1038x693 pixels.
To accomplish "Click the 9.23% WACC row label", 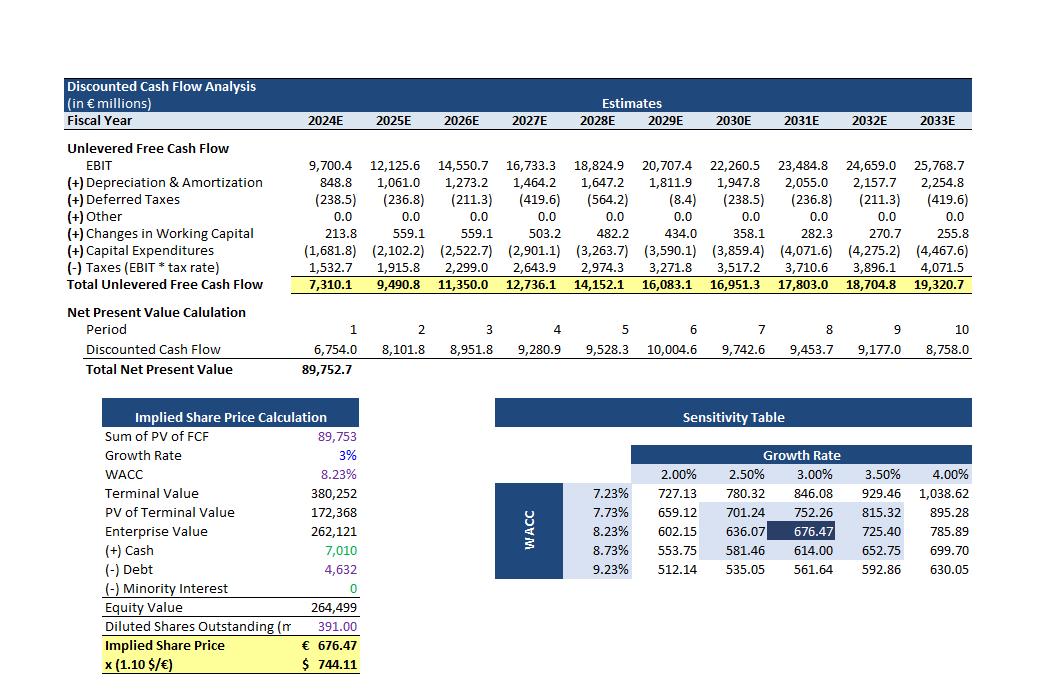I will pos(610,570).
